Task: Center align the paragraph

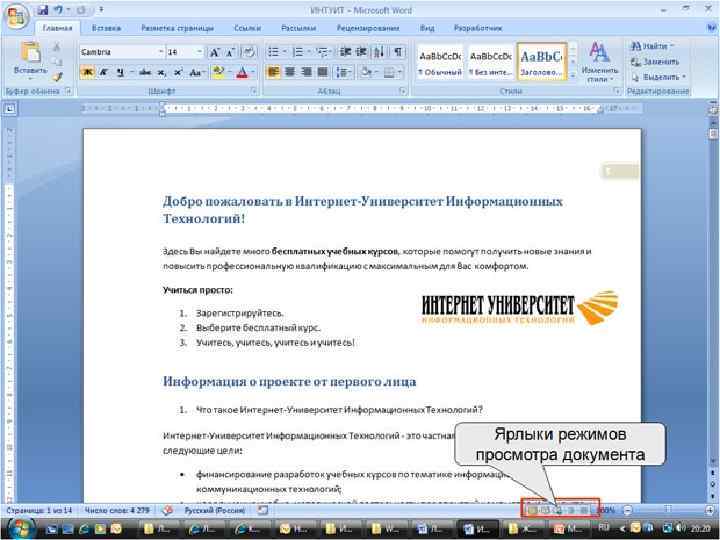Action: click(290, 72)
